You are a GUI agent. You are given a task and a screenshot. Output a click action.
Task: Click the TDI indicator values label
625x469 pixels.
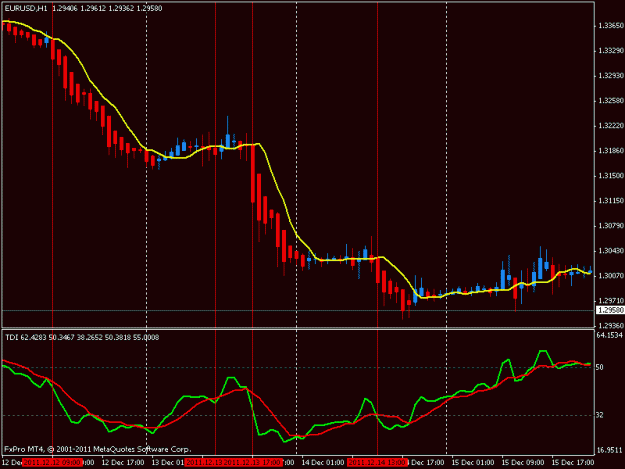click(82, 338)
